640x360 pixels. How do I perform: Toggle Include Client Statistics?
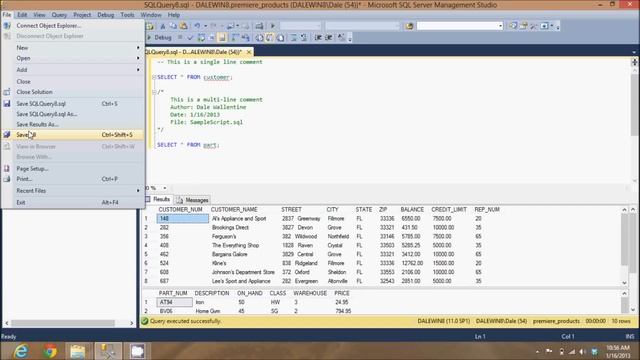pos(245,38)
